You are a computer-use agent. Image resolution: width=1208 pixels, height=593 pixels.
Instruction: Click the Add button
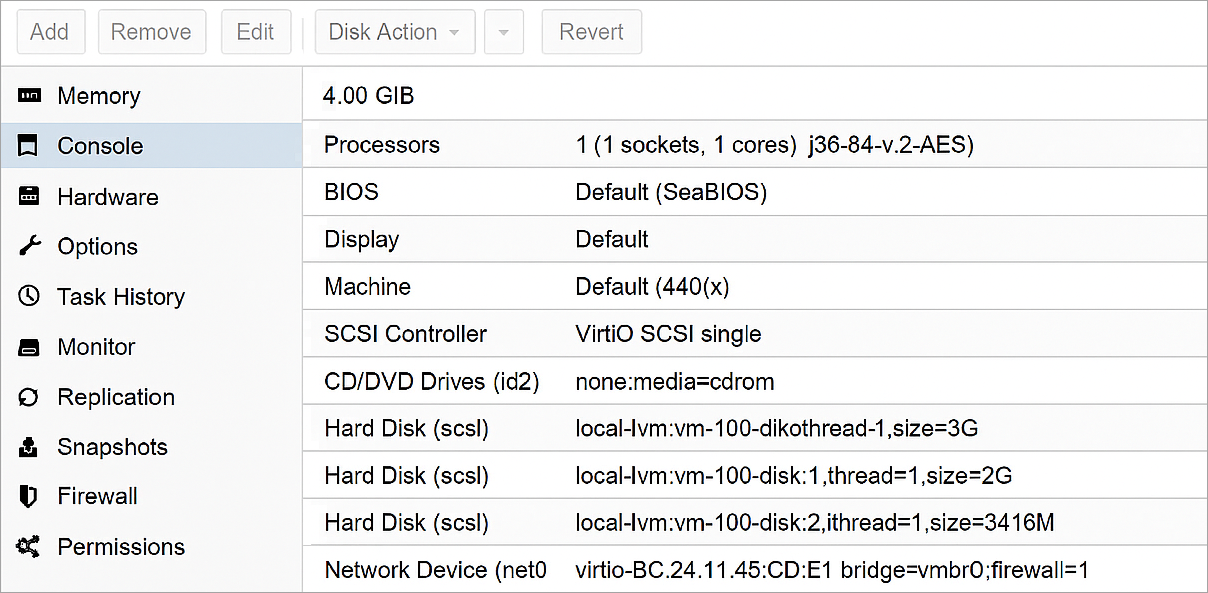click(50, 31)
